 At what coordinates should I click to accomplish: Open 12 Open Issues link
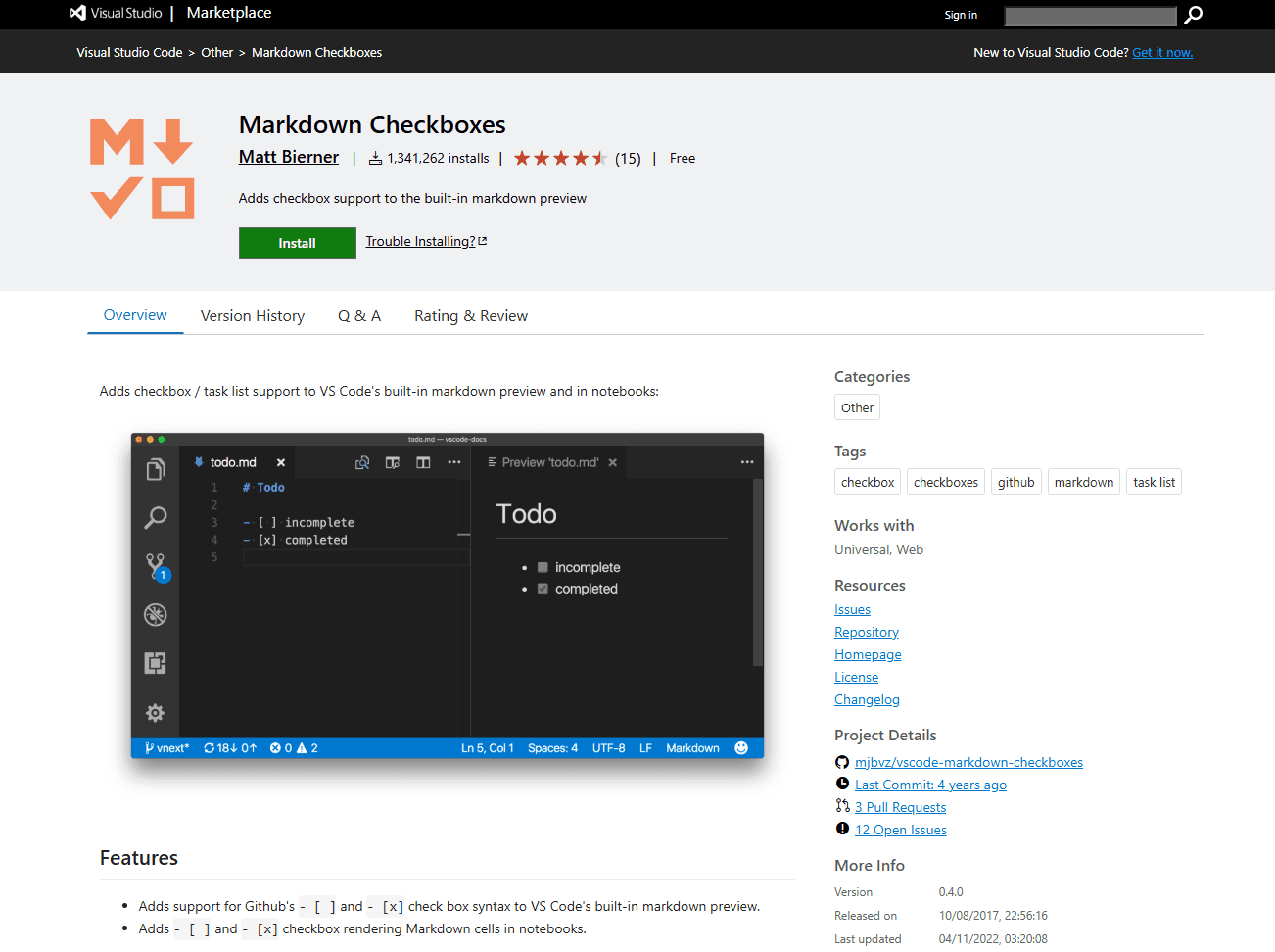click(x=900, y=830)
